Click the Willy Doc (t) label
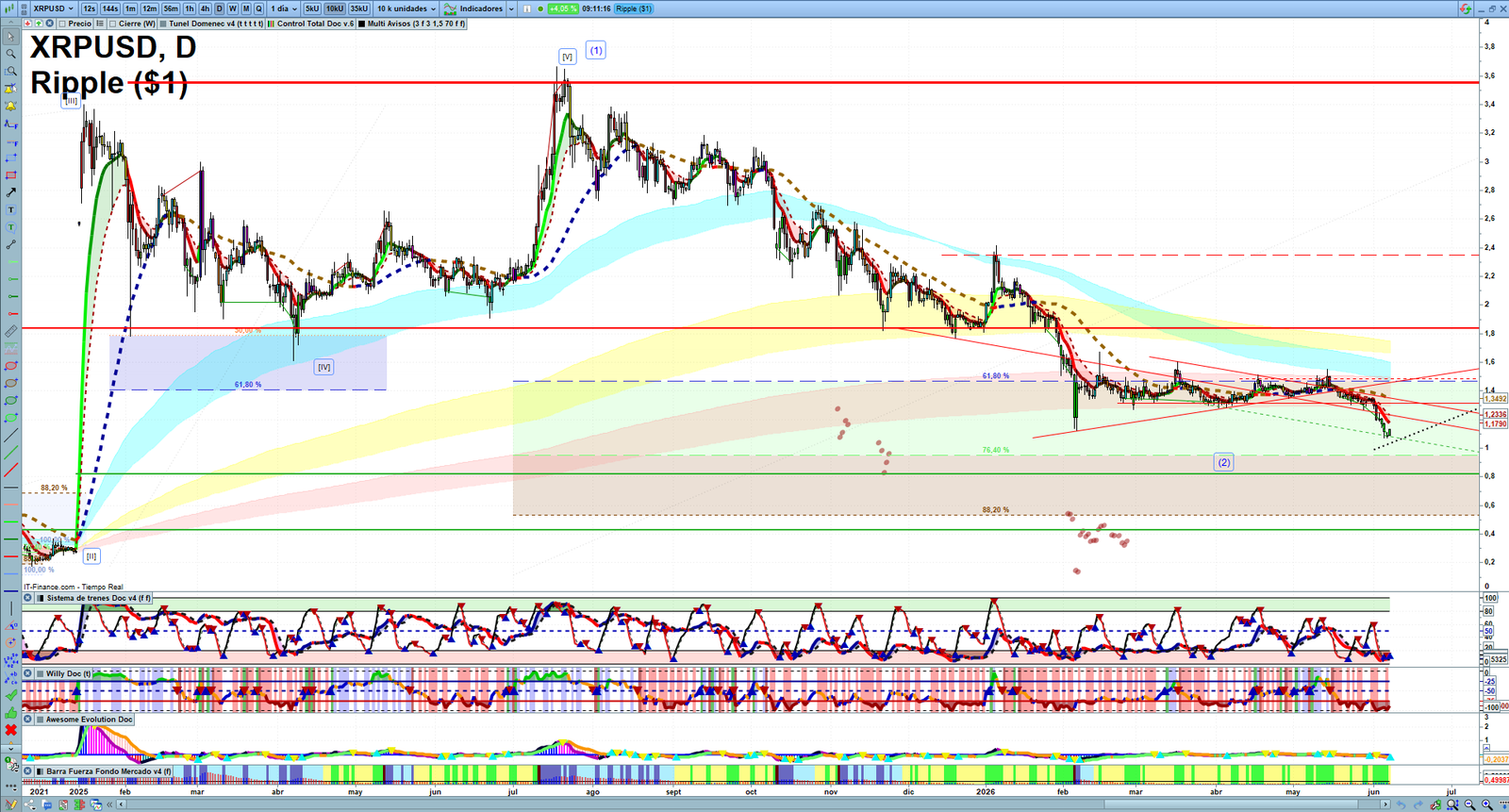Image resolution: width=1509 pixels, height=812 pixels. pos(69,673)
